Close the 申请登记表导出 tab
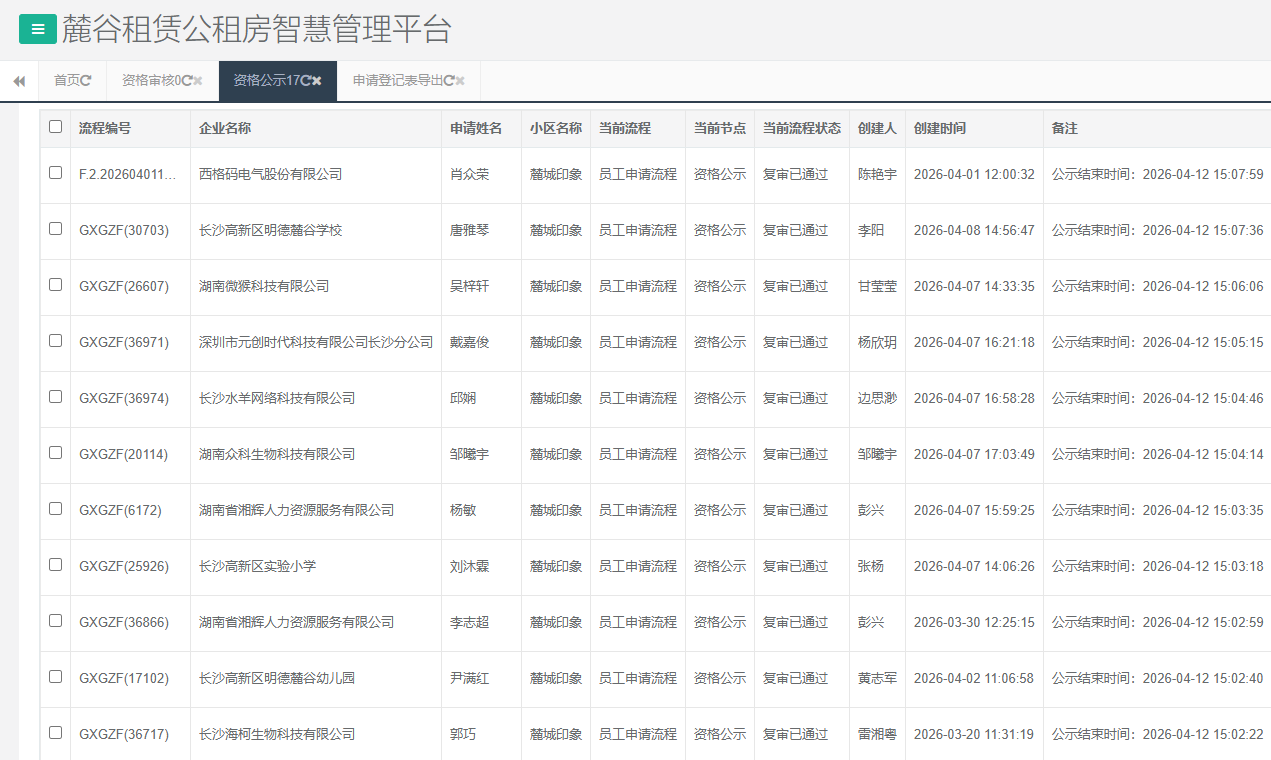The image size is (1271, 760). pos(460,81)
